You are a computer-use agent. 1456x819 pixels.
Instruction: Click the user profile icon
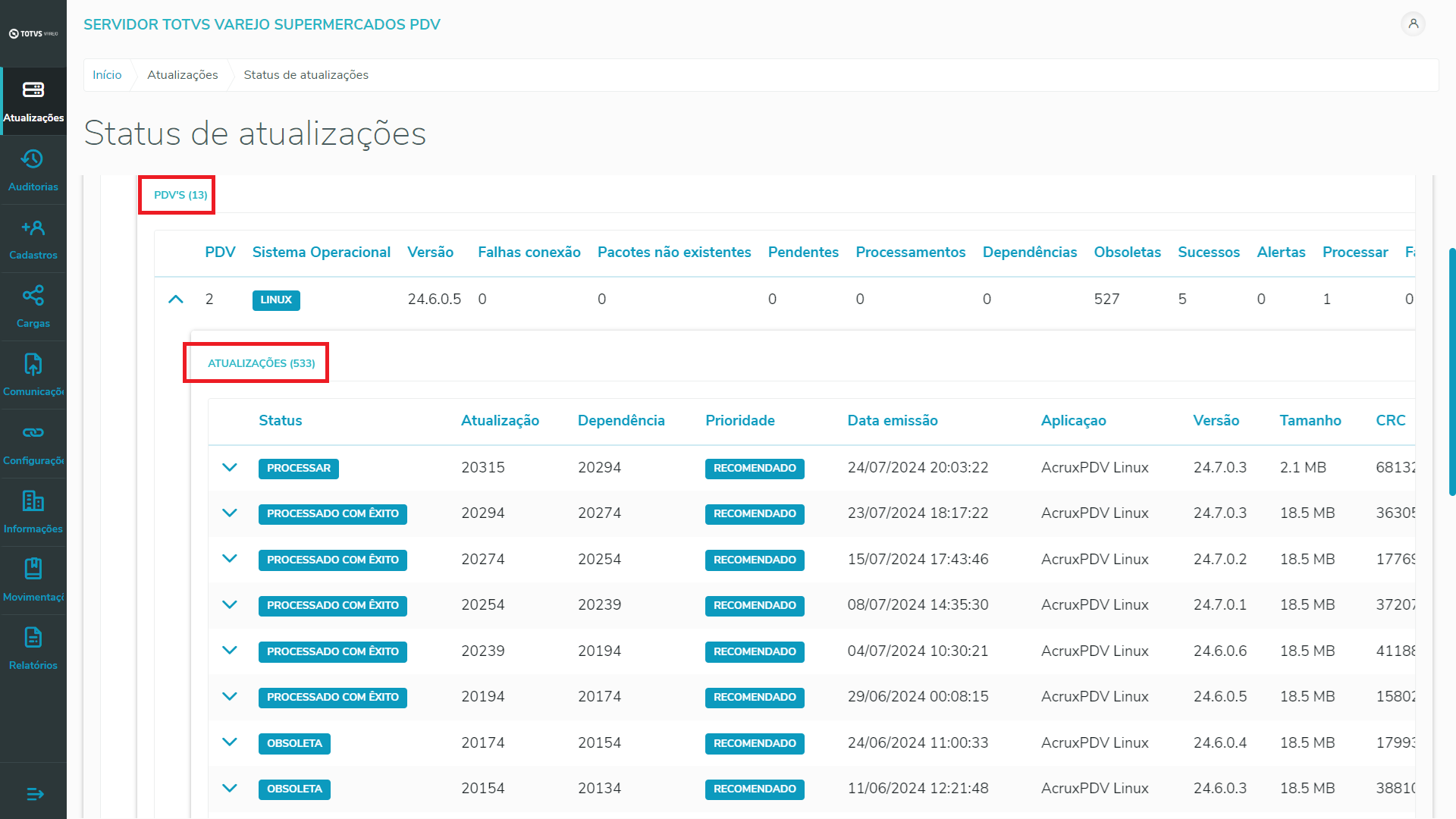click(1413, 24)
